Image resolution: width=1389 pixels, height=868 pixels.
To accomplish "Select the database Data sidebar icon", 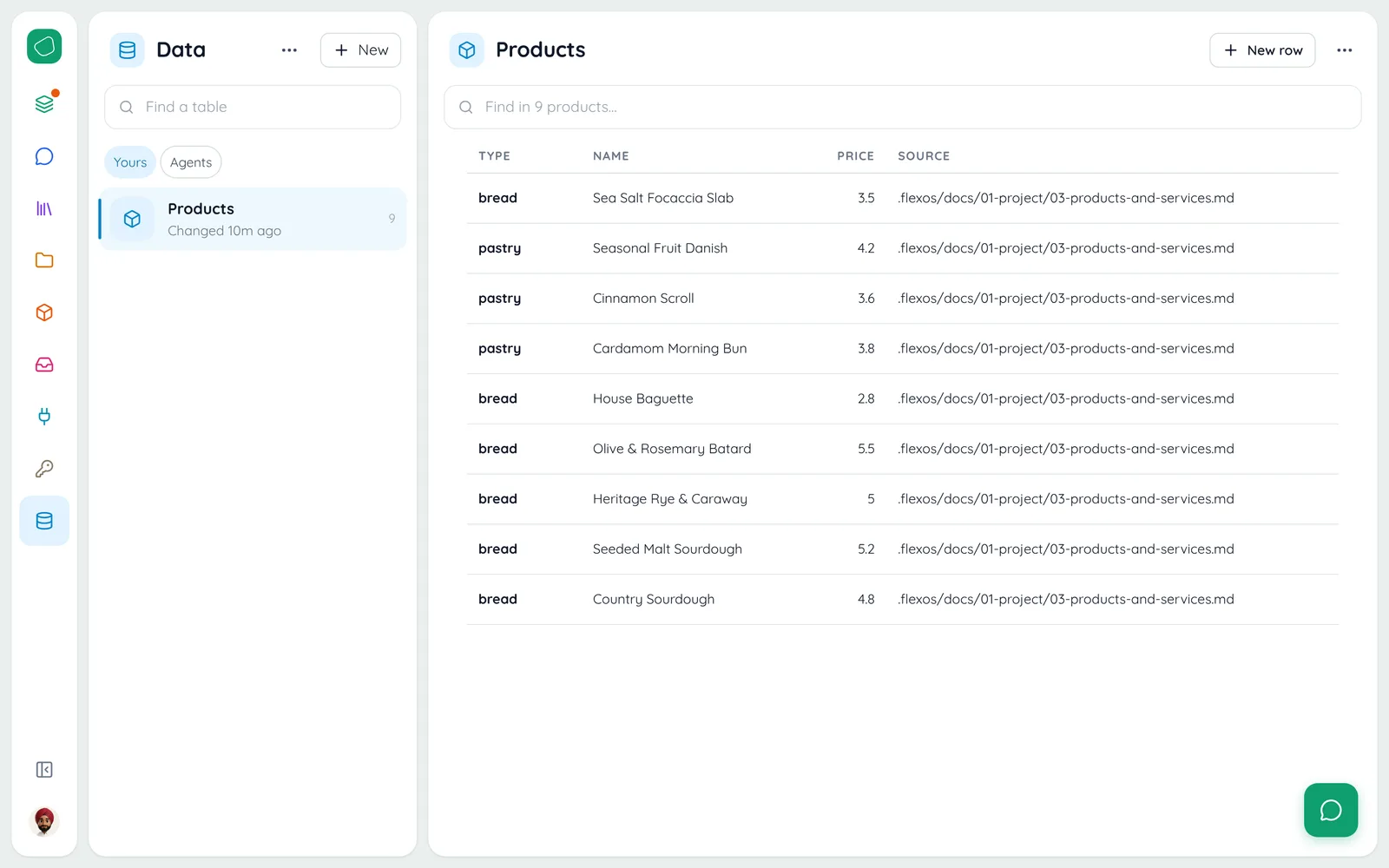I will pos(44,521).
